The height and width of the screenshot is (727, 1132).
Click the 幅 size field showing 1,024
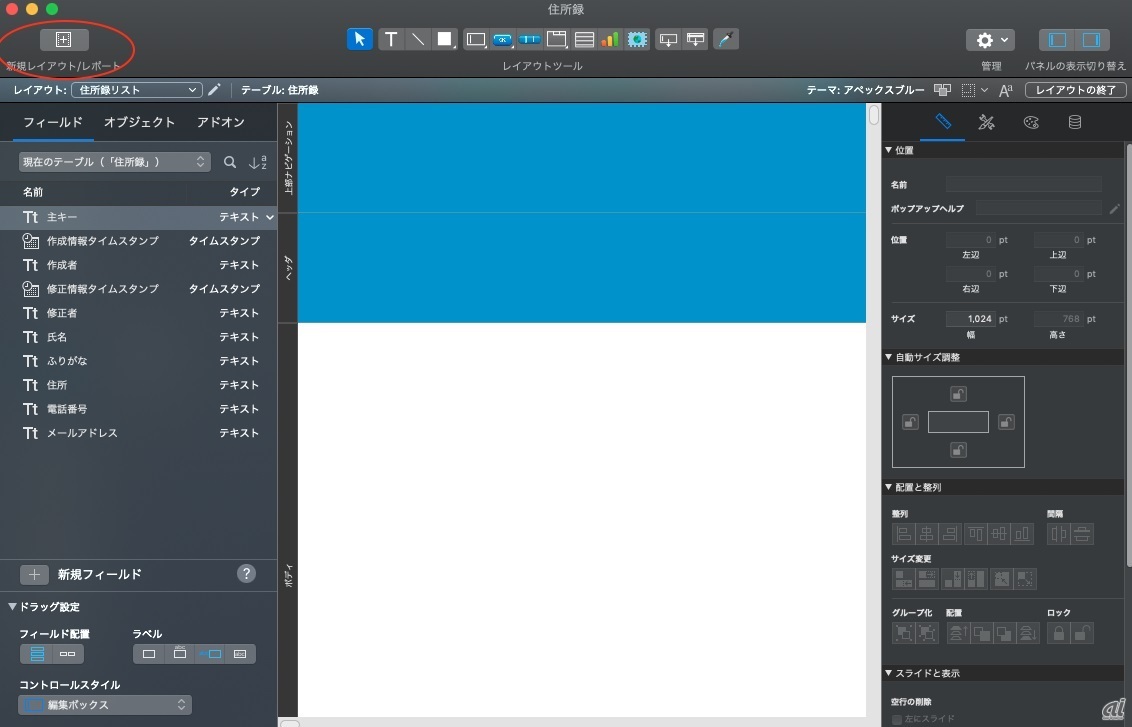click(971, 319)
